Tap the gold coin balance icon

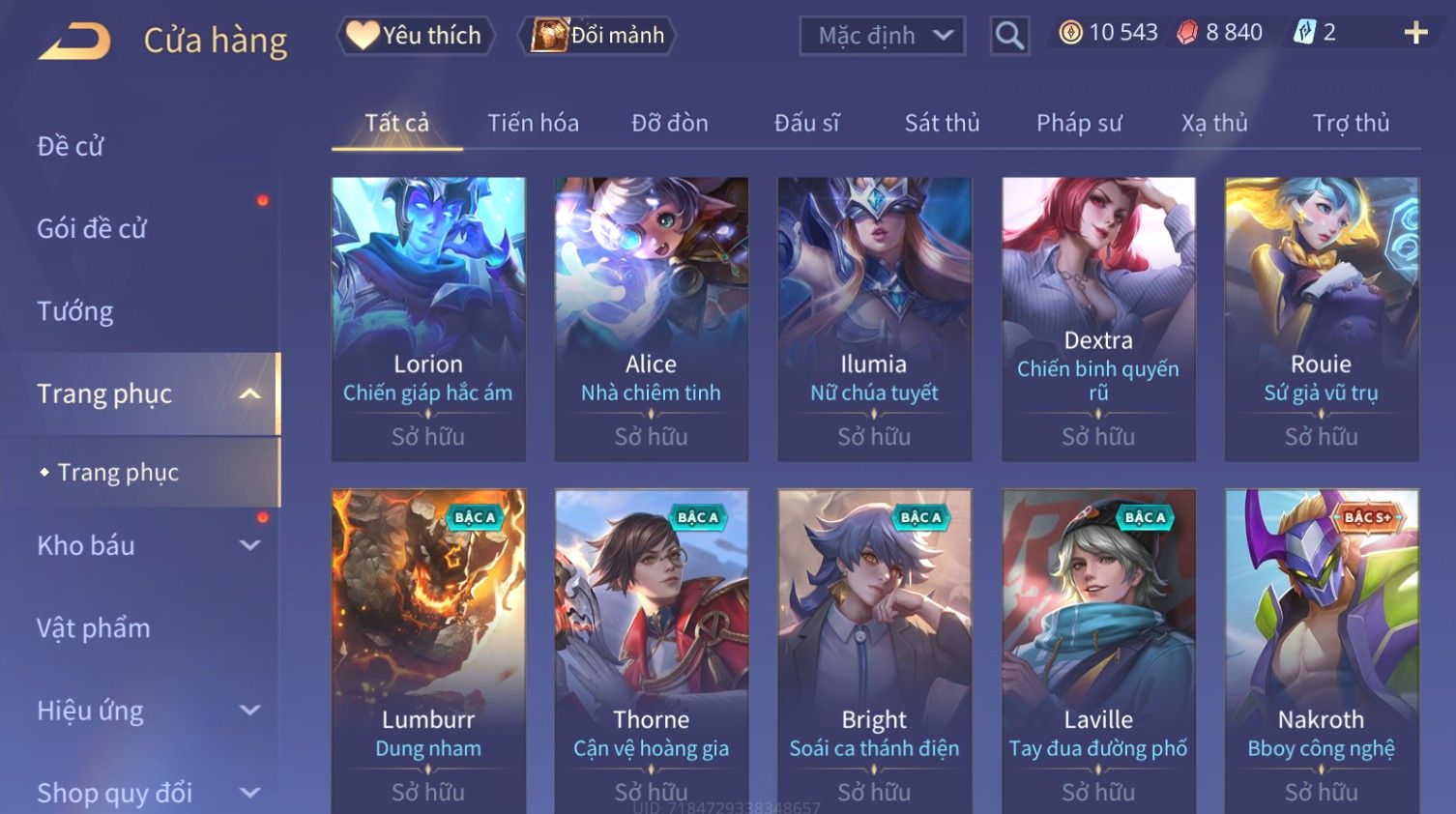tap(1070, 33)
